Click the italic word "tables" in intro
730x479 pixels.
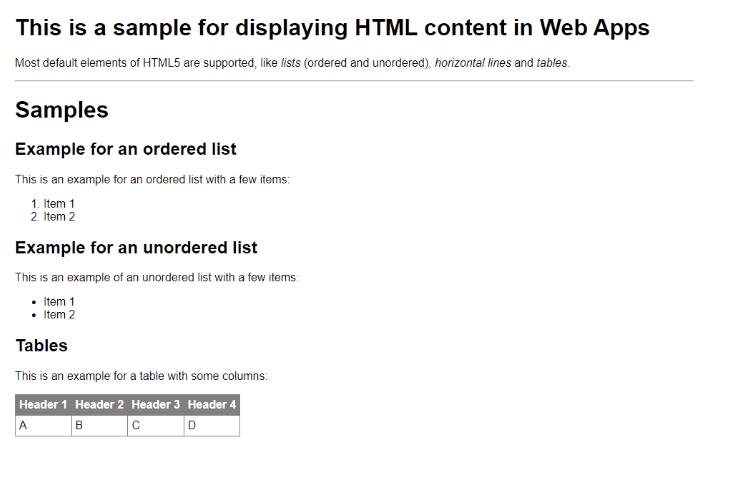pyautogui.click(x=552, y=63)
